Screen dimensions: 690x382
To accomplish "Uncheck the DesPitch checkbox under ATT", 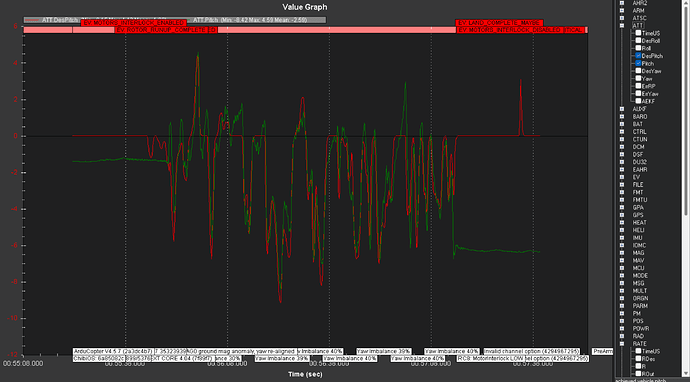I will [x=638, y=56].
